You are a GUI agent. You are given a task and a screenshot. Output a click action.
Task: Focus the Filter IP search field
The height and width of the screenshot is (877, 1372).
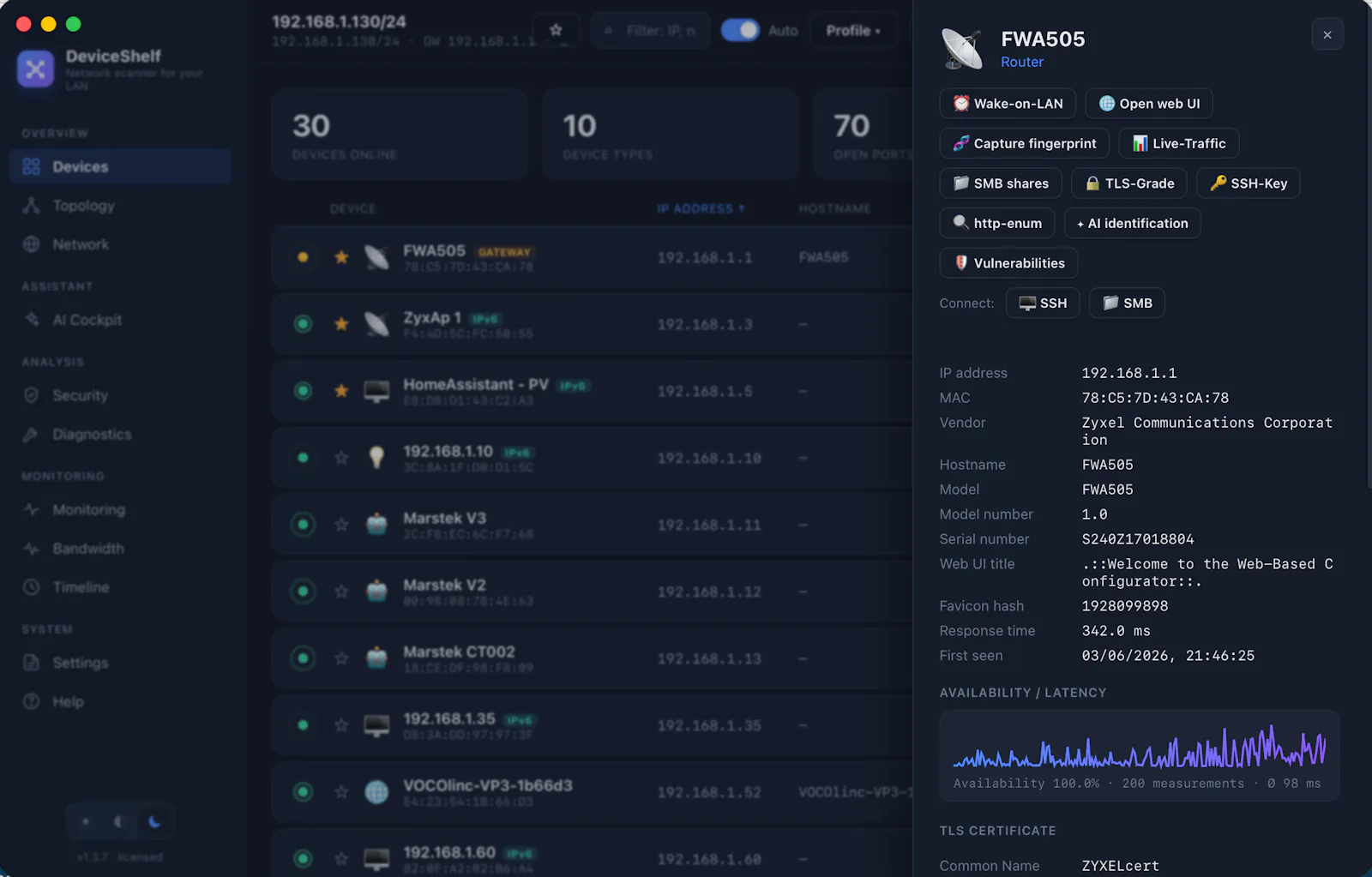click(651, 30)
